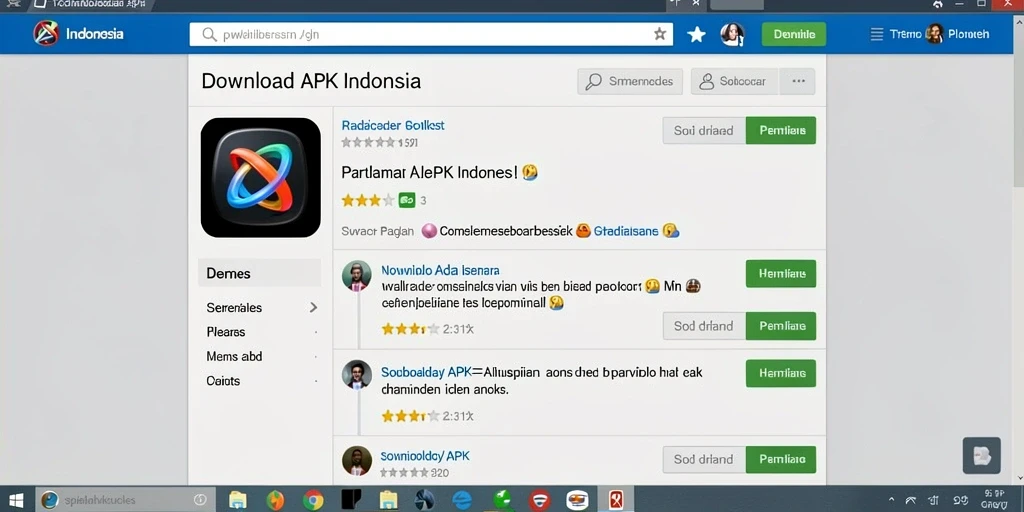Click the orange emoji before Gtadiaisane
Viewport: 1024px width, 512px height.
[583, 231]
